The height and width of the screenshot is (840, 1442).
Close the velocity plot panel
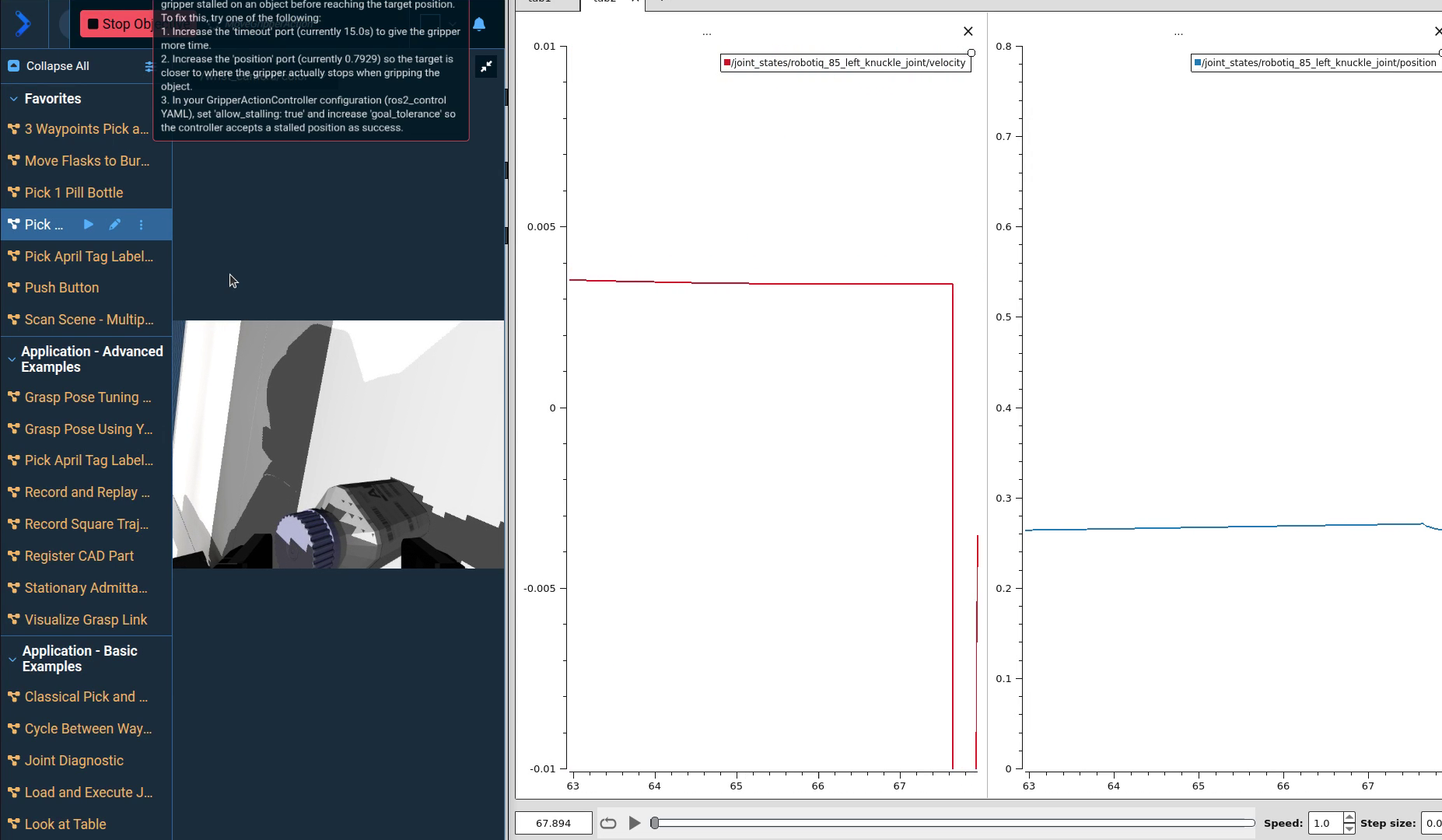pyautogui.click(x=968, y=32)
